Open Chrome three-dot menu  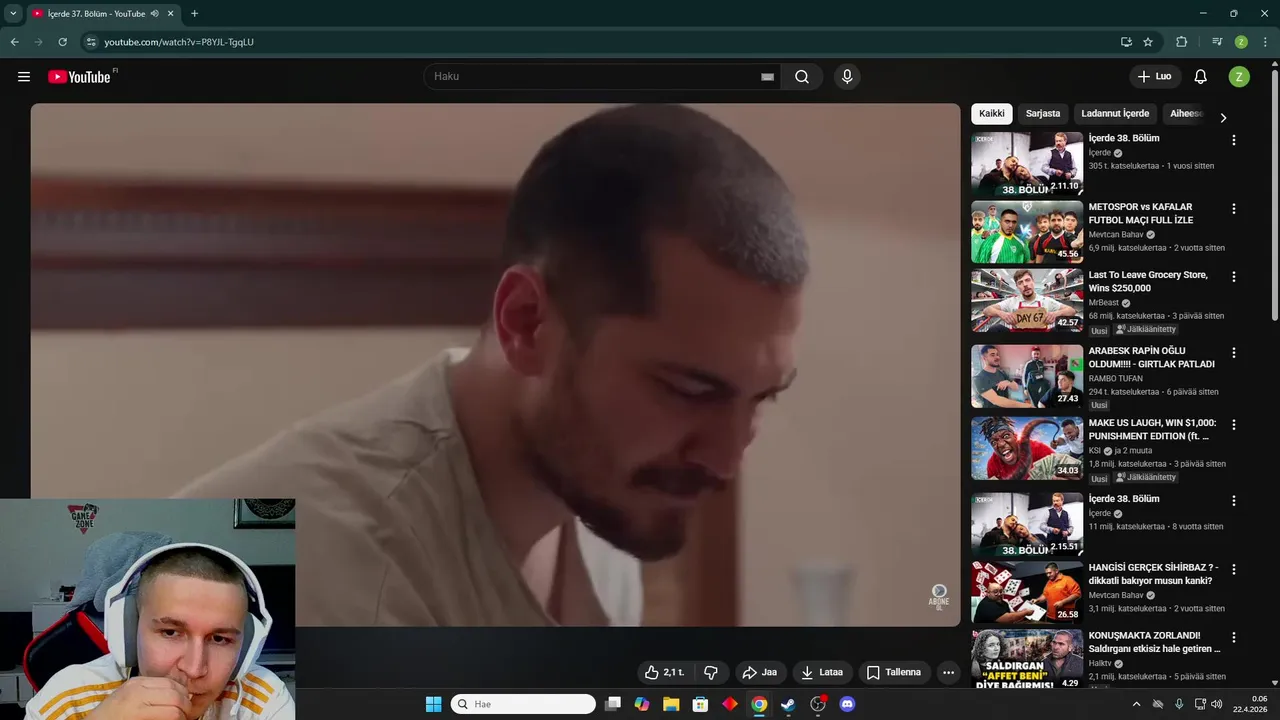(x=1264, y=42)
